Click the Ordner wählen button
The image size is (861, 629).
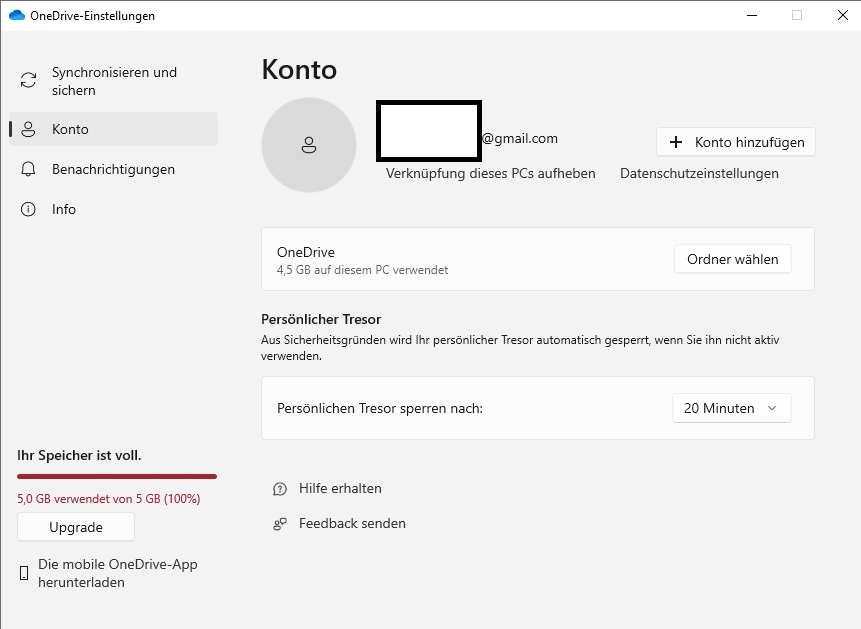[733, 259]
